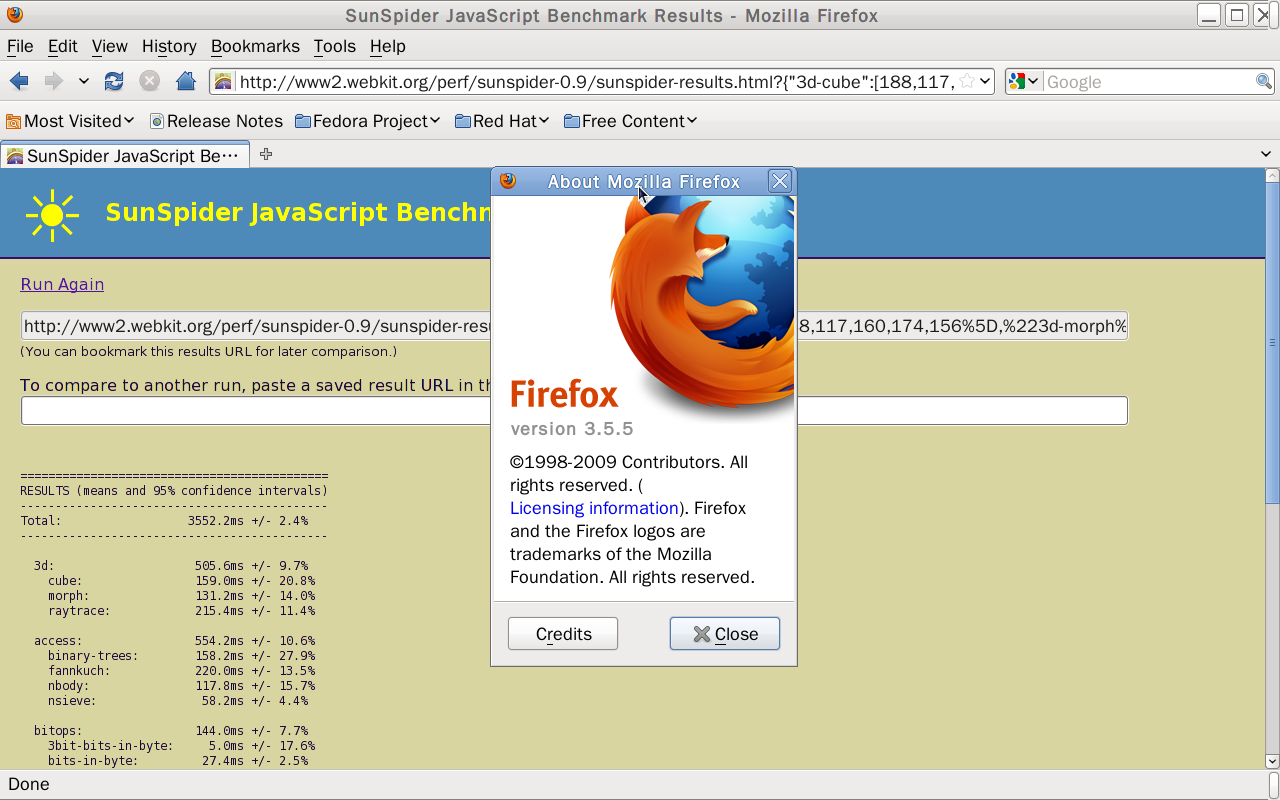Expand the Free Content bookmark folder
1280x800 pixels.
coord(630,121)
